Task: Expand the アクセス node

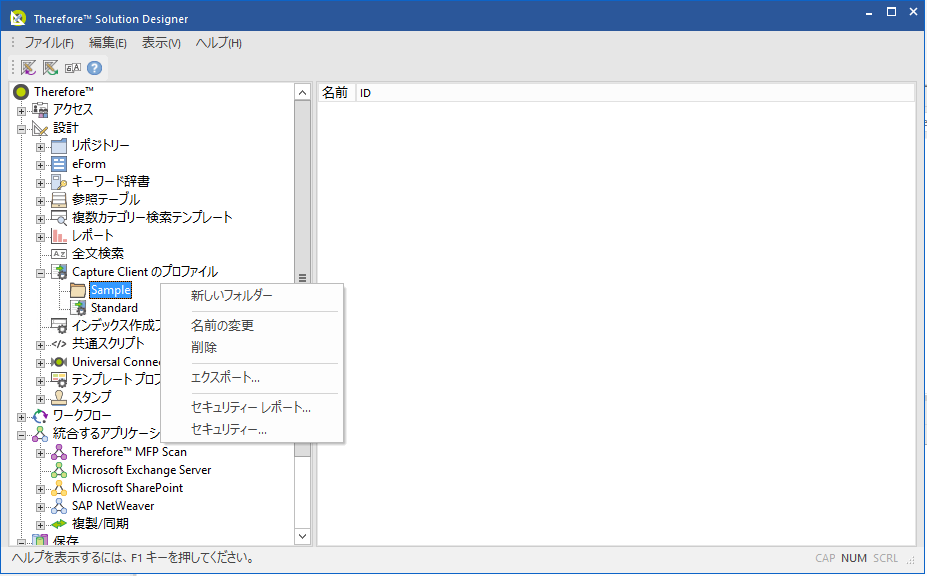Action: point(21,111)
